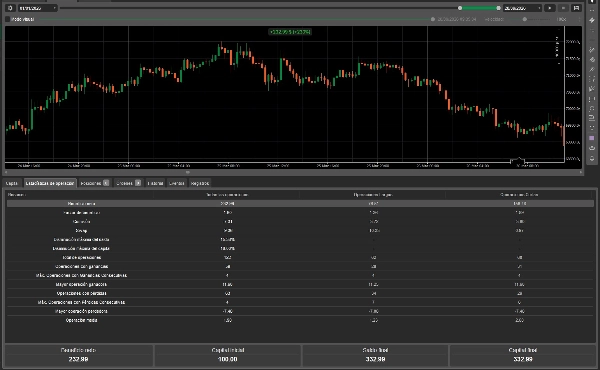Open the Órdenes tab
This screenshot has height=370, width=600.
128,183
